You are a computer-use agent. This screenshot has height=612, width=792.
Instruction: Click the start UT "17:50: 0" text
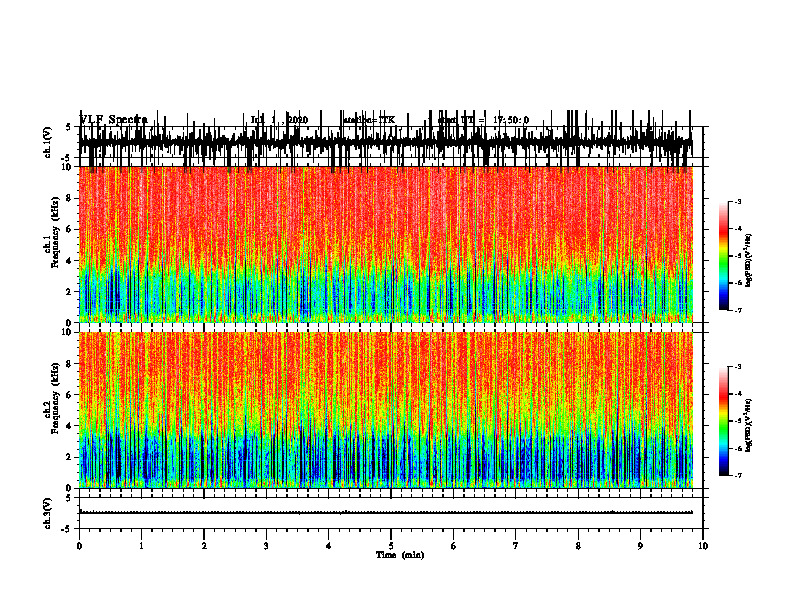511,120
